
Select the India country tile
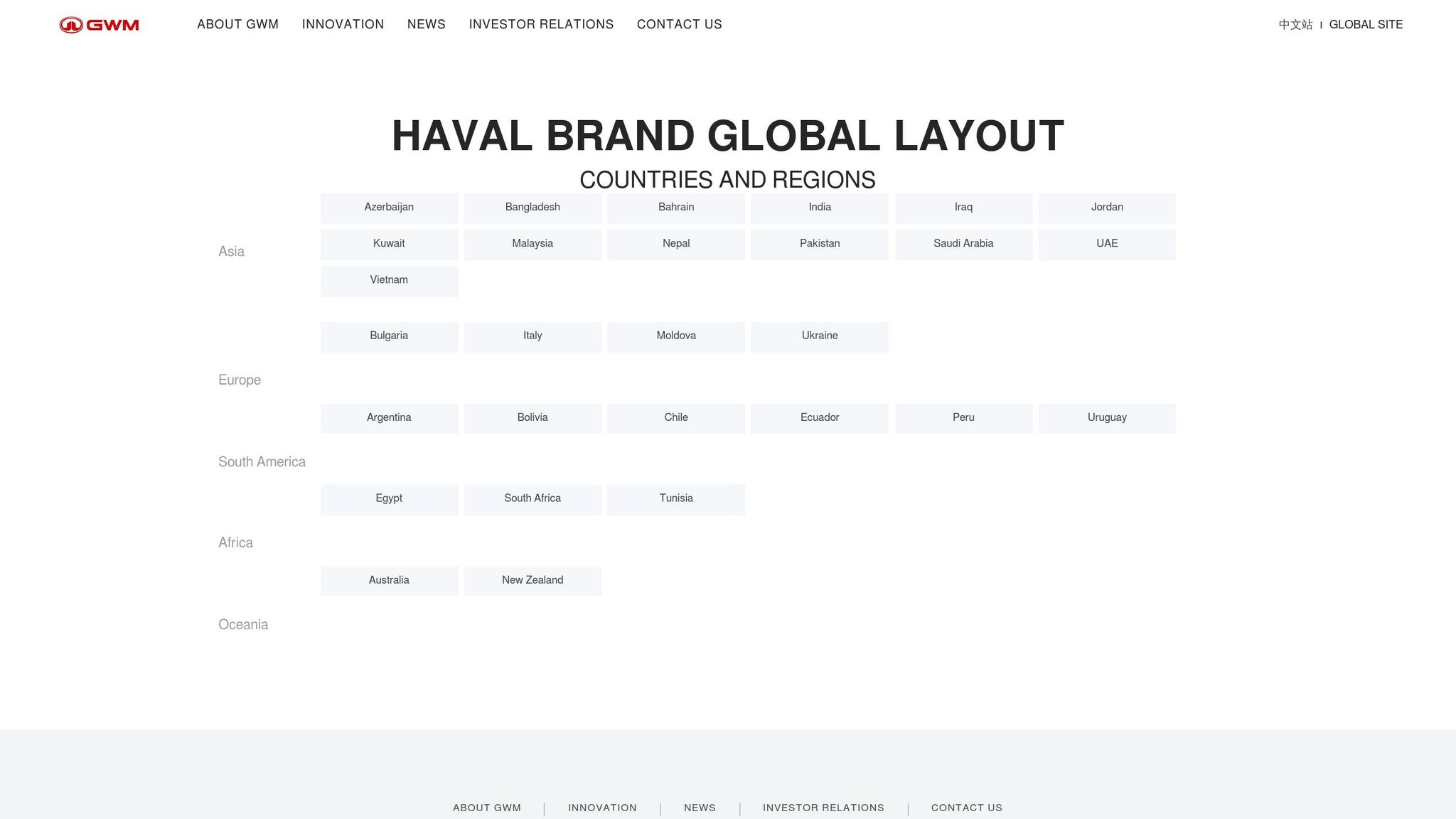click(819, 208)
